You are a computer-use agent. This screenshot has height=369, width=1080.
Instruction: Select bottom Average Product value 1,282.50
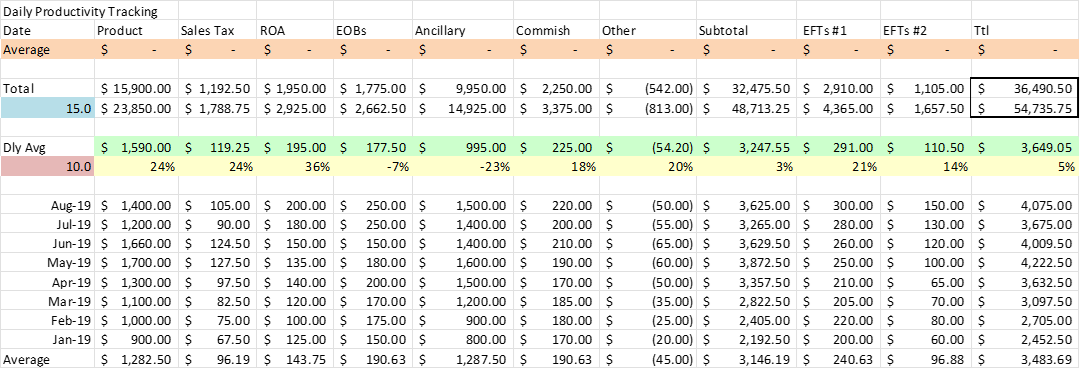click(136, 359)
